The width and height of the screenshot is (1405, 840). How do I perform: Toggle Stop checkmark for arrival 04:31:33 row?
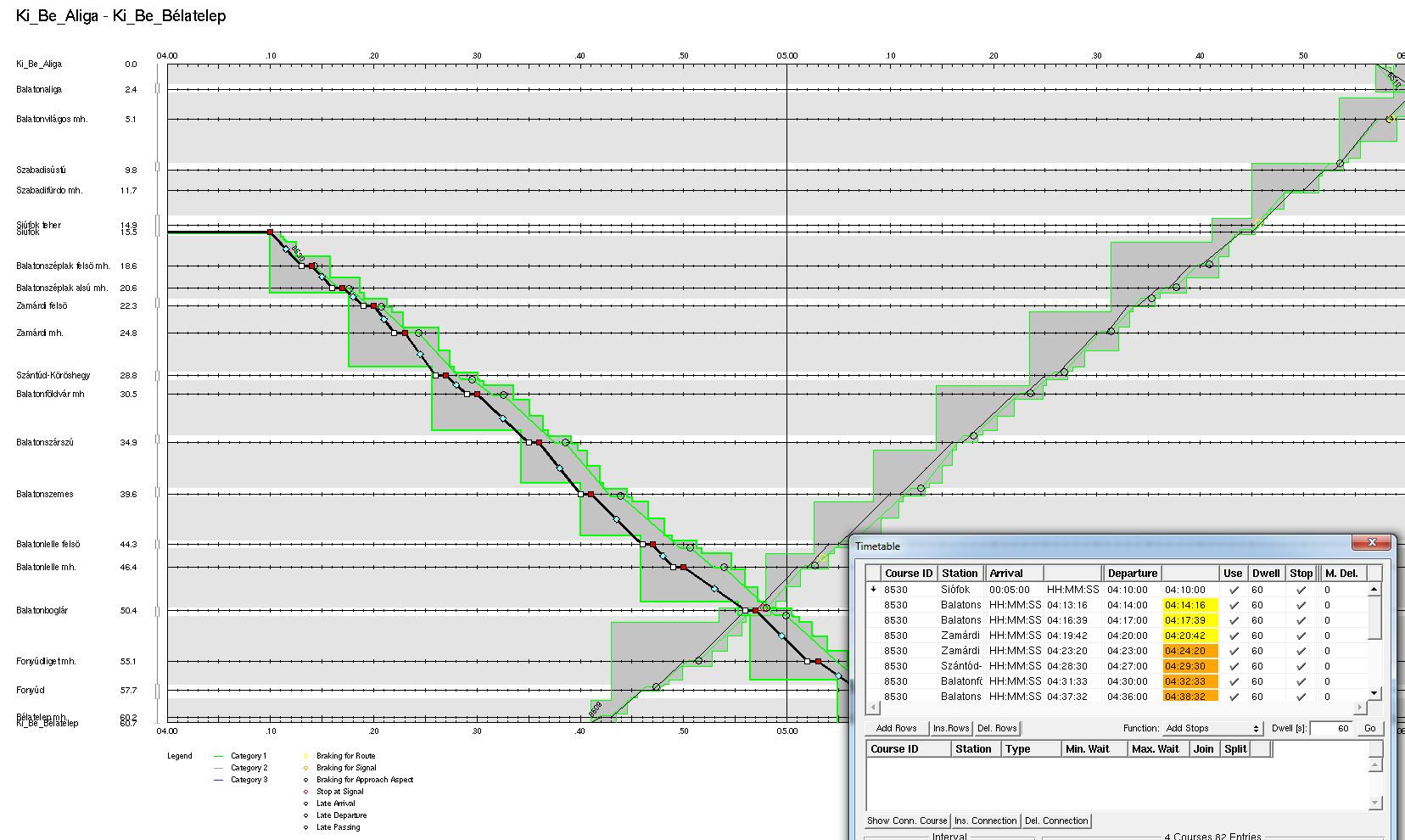[1301, 681]
